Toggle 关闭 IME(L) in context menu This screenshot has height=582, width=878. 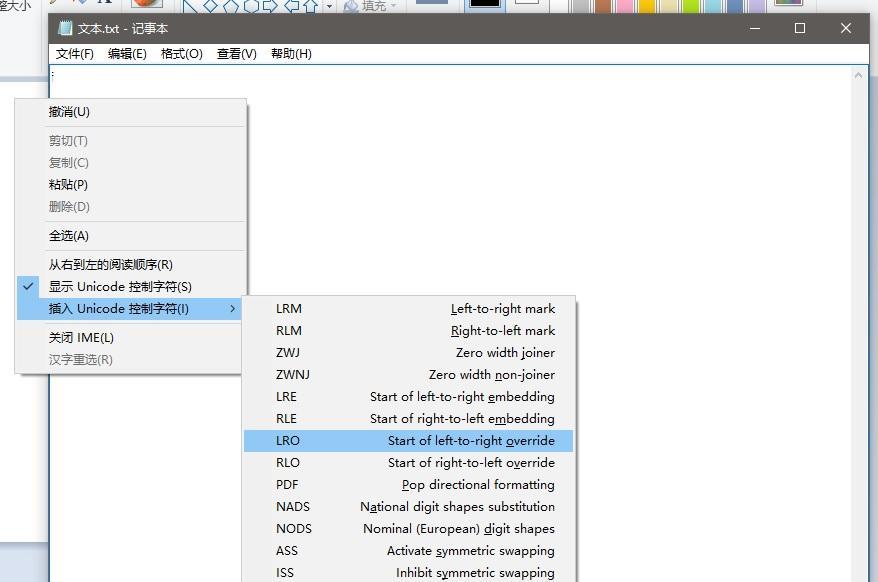pos(82,338)
